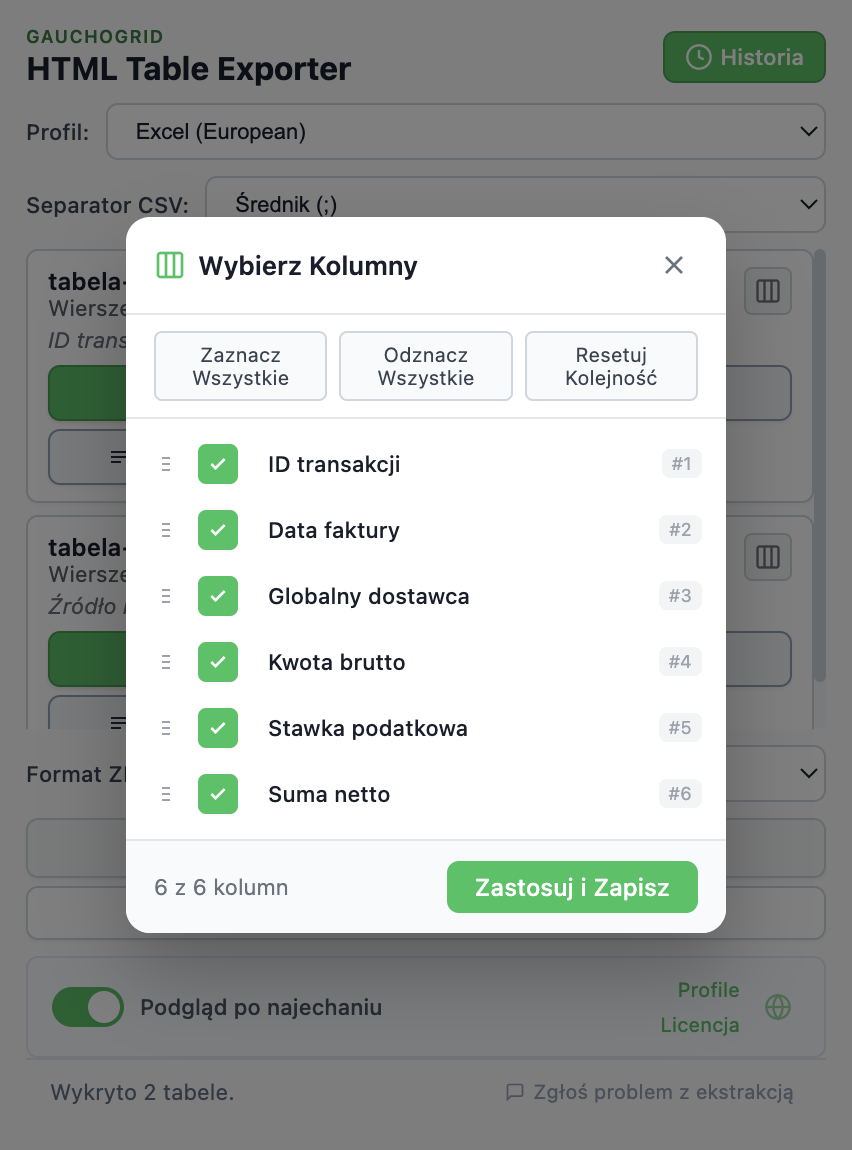Click the list icon on the first table card
The height and width of the screenshot is (1150, 852).
(120, 457)
